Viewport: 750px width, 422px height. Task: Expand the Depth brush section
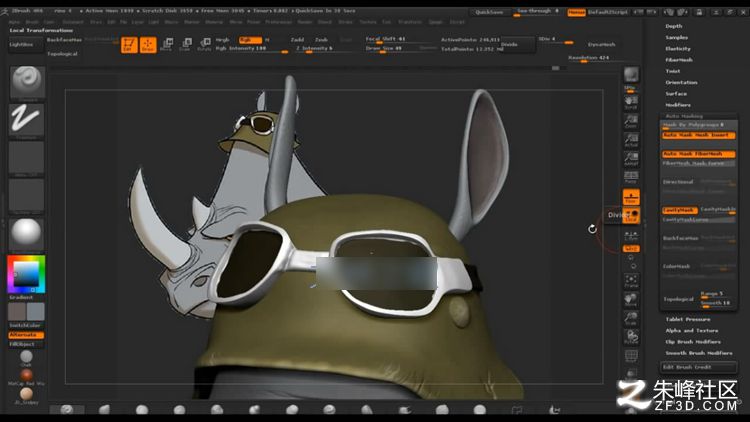(674, 26)
